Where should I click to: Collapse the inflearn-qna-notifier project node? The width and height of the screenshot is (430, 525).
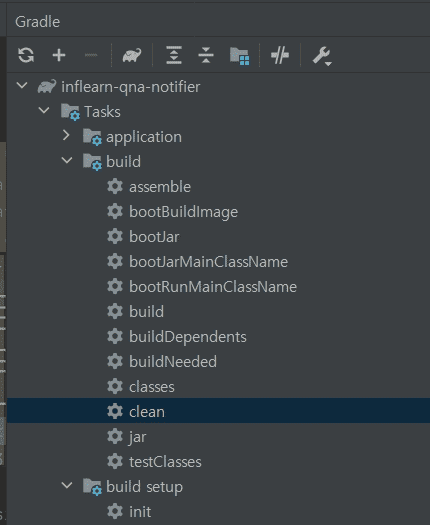(22, 86)
